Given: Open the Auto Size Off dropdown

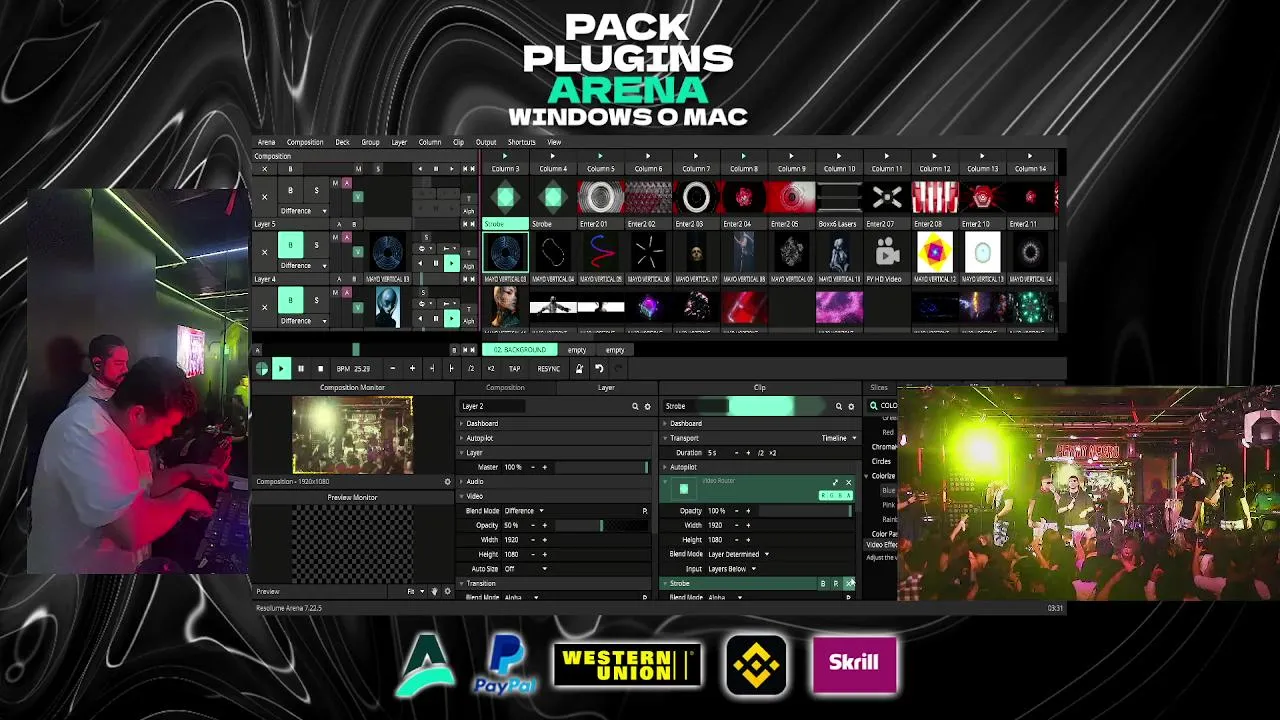Looking at the screenshot, I should [x=525, y=569].
